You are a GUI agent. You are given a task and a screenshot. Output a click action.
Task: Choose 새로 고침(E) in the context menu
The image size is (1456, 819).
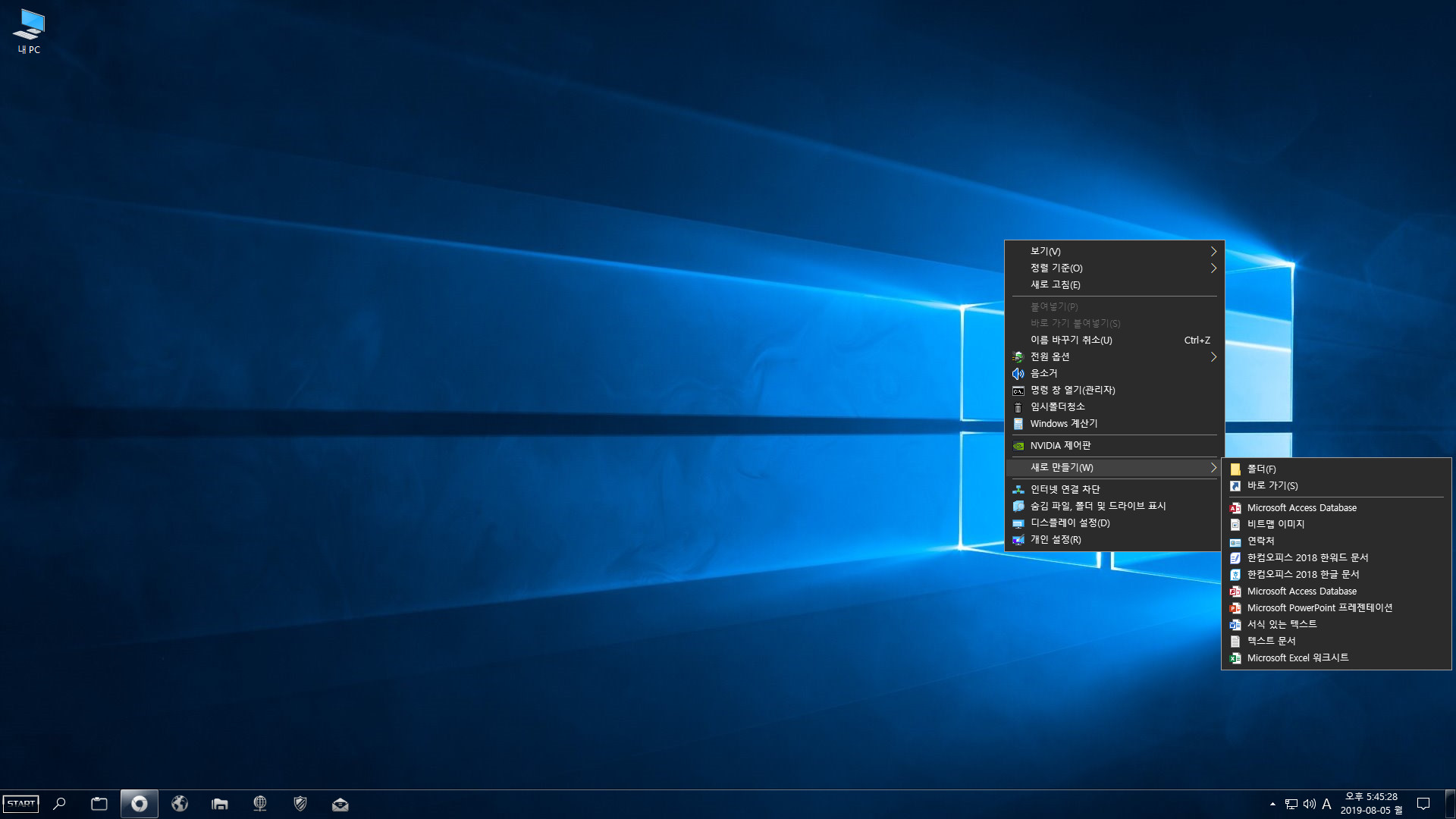pos(1115,284)
